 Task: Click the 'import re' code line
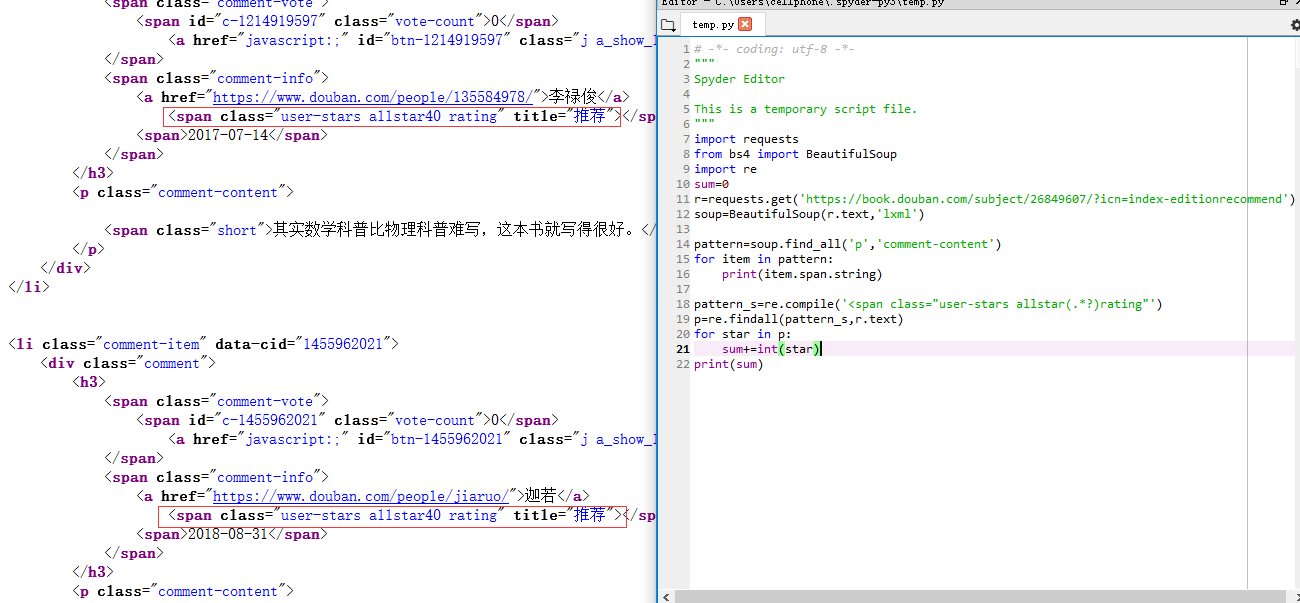pyautogui.click(x=725, y=169)
